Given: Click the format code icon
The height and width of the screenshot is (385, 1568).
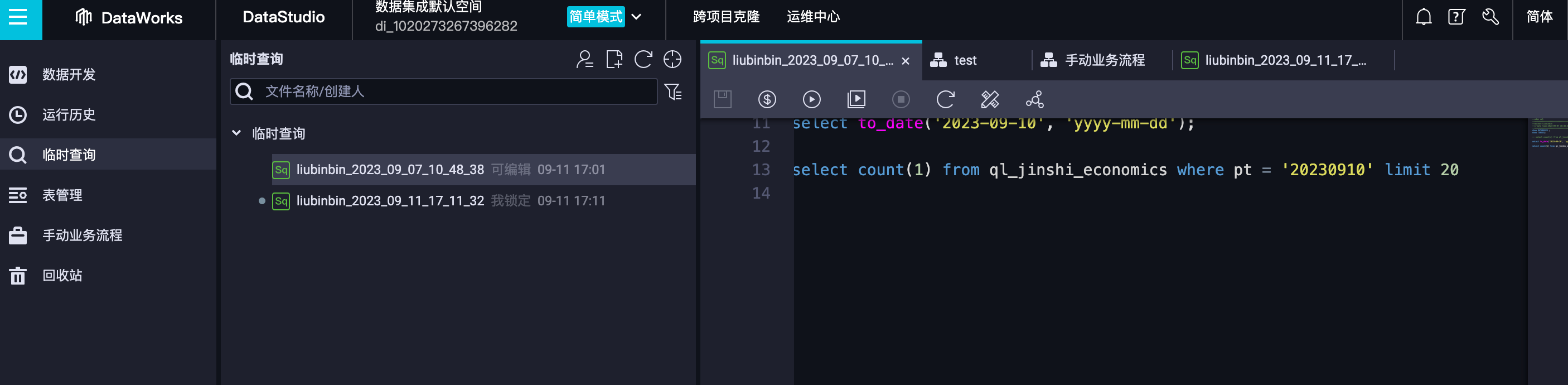Looking at the screenshot, I should (x=990, y=99).
